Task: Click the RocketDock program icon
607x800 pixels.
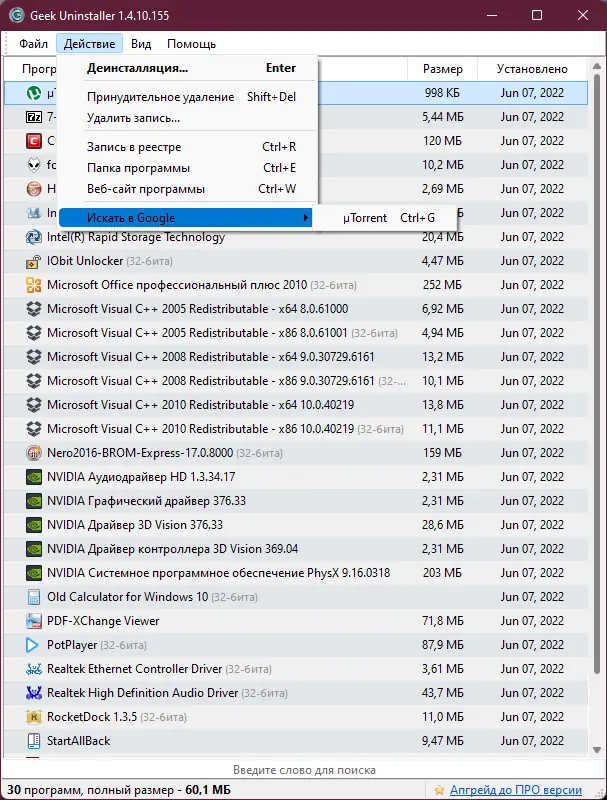Action: [32, 717]
